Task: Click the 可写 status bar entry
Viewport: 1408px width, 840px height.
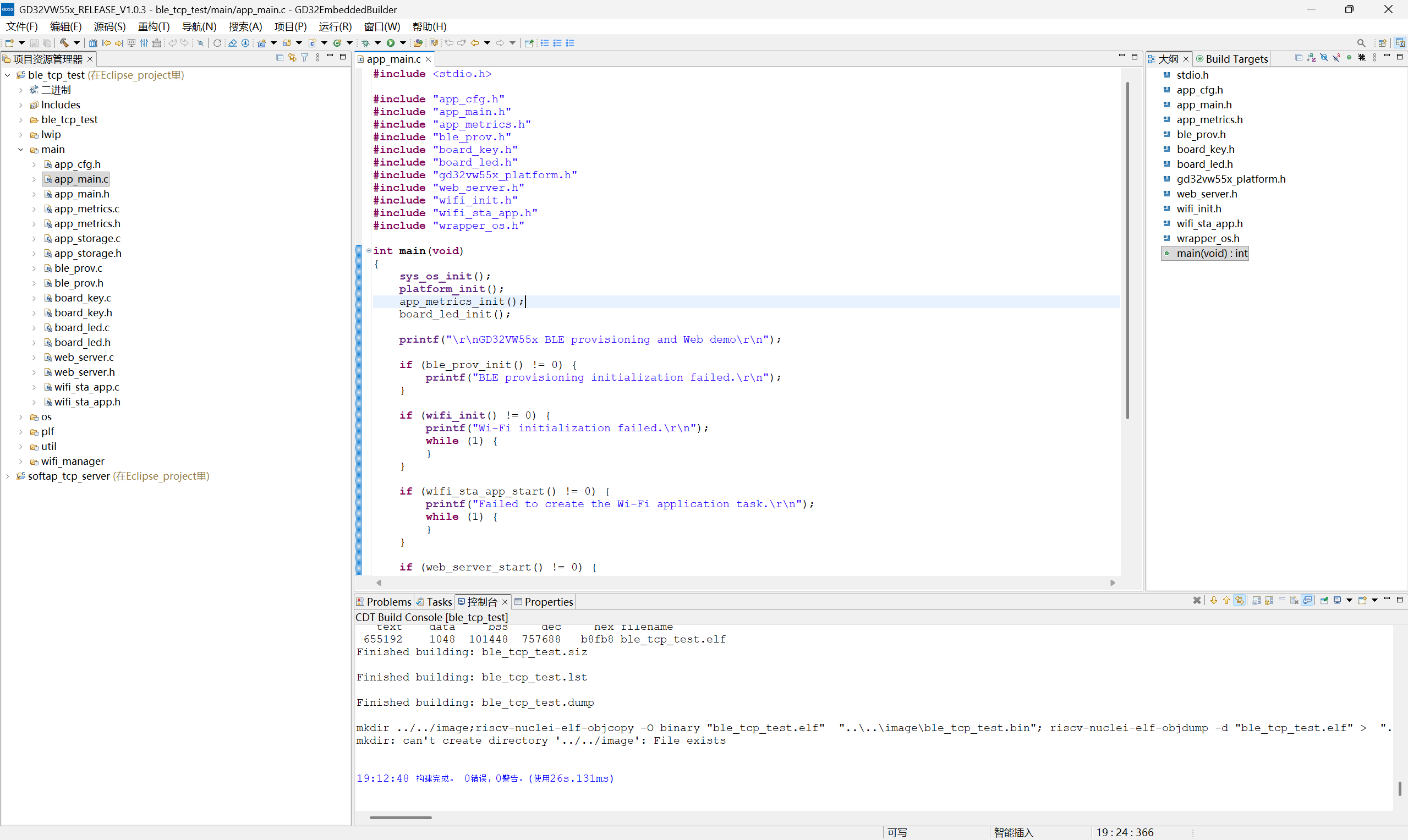Action: (897, 832)
